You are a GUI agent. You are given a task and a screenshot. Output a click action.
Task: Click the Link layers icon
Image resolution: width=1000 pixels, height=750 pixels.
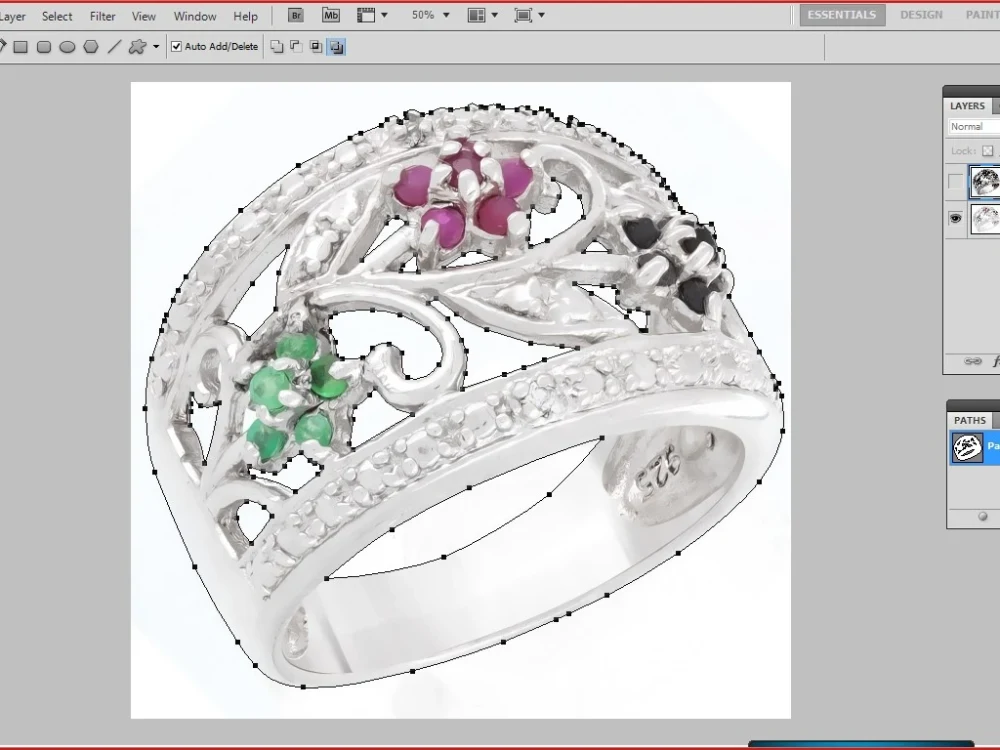(973, 361)
